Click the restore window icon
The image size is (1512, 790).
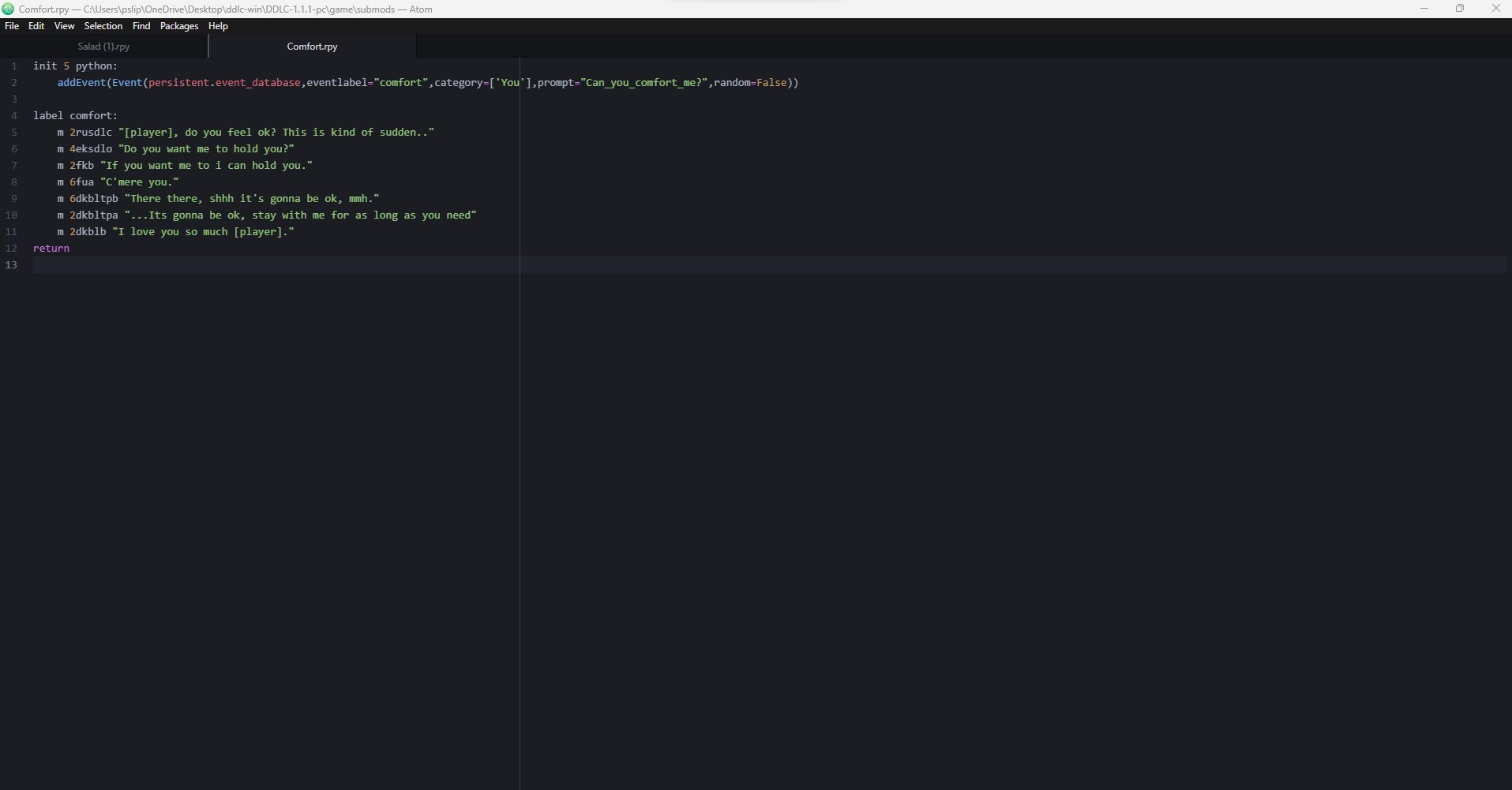[x=1459, y=9]
